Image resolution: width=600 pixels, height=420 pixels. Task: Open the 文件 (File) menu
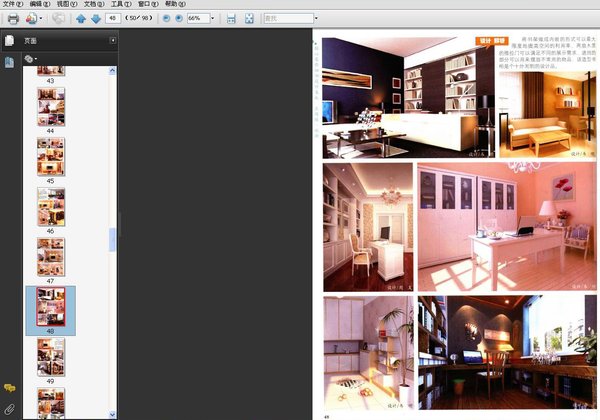click(x=13, y=4)
